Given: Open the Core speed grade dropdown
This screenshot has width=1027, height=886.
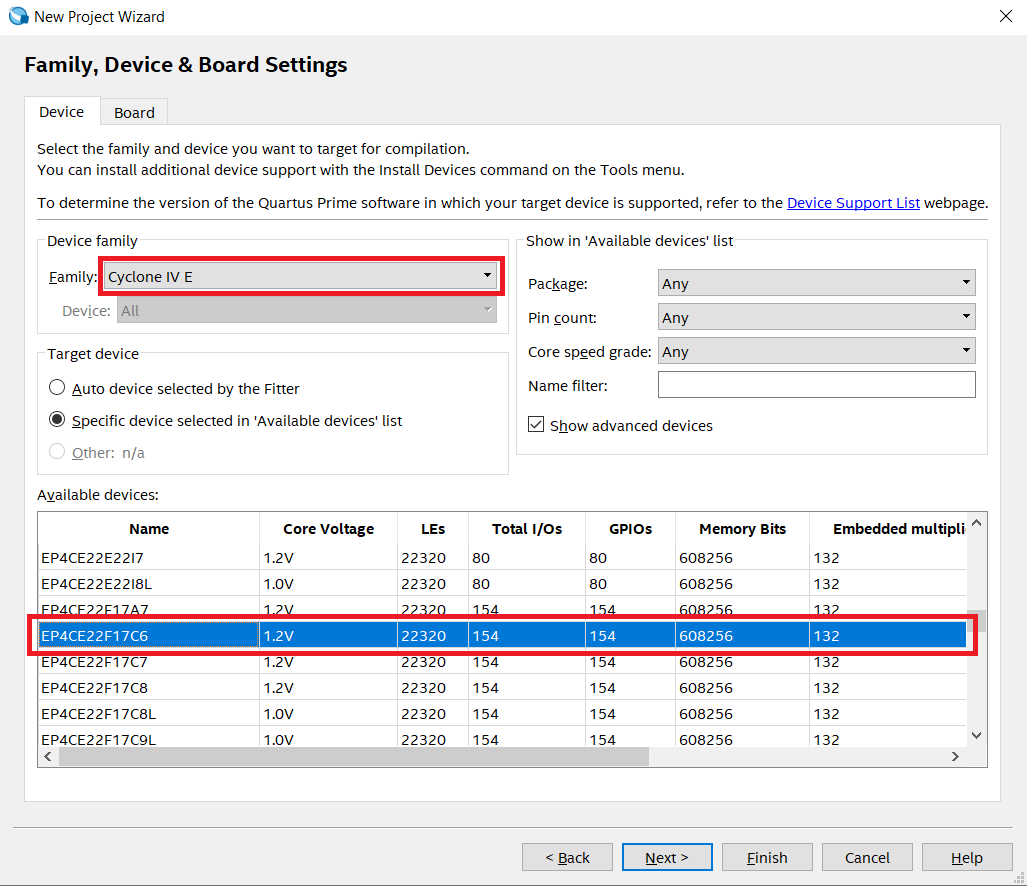Looking at the screenshot, I should [x=816, y=351].
